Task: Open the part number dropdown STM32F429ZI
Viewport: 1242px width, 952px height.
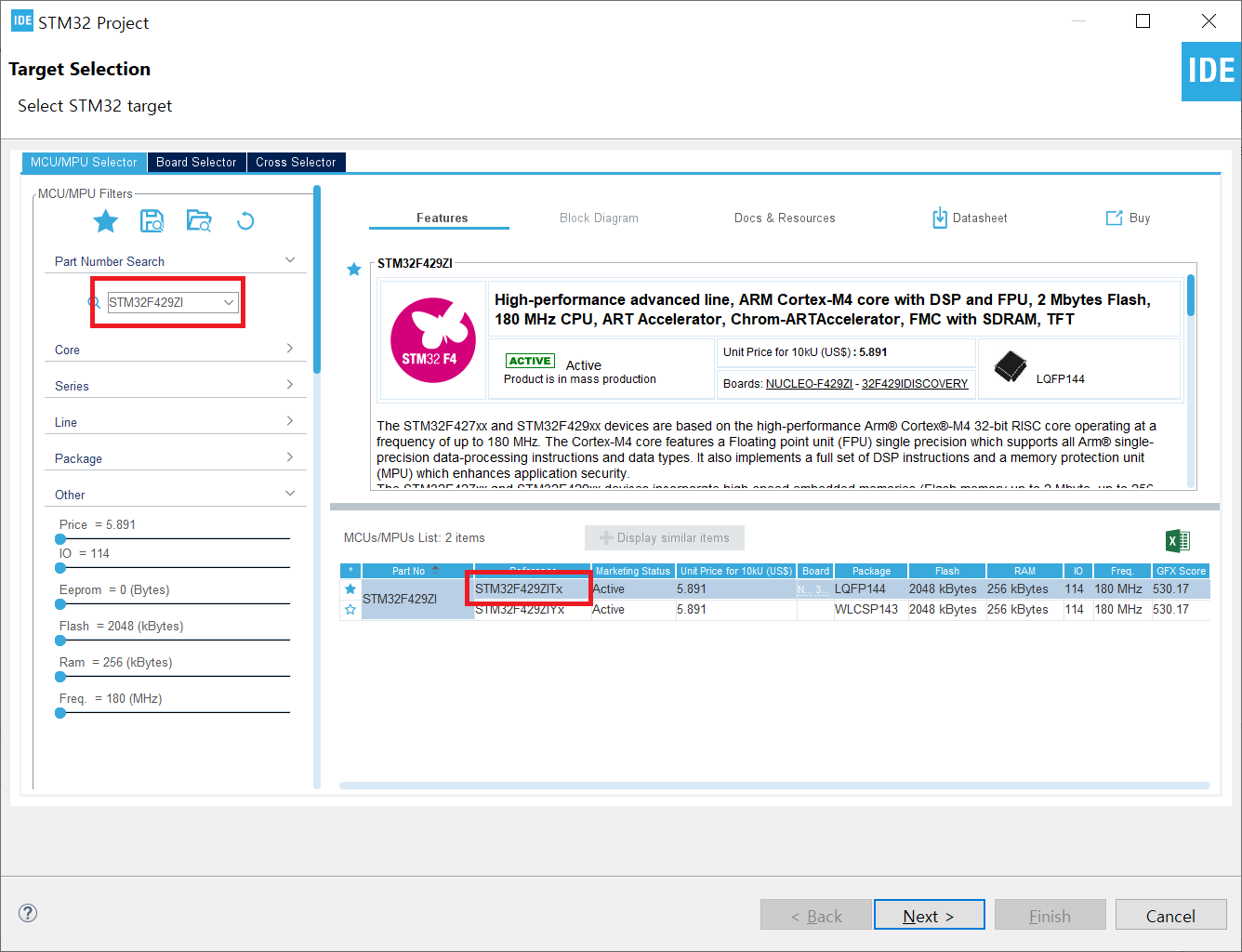Action: pos(228,302)
